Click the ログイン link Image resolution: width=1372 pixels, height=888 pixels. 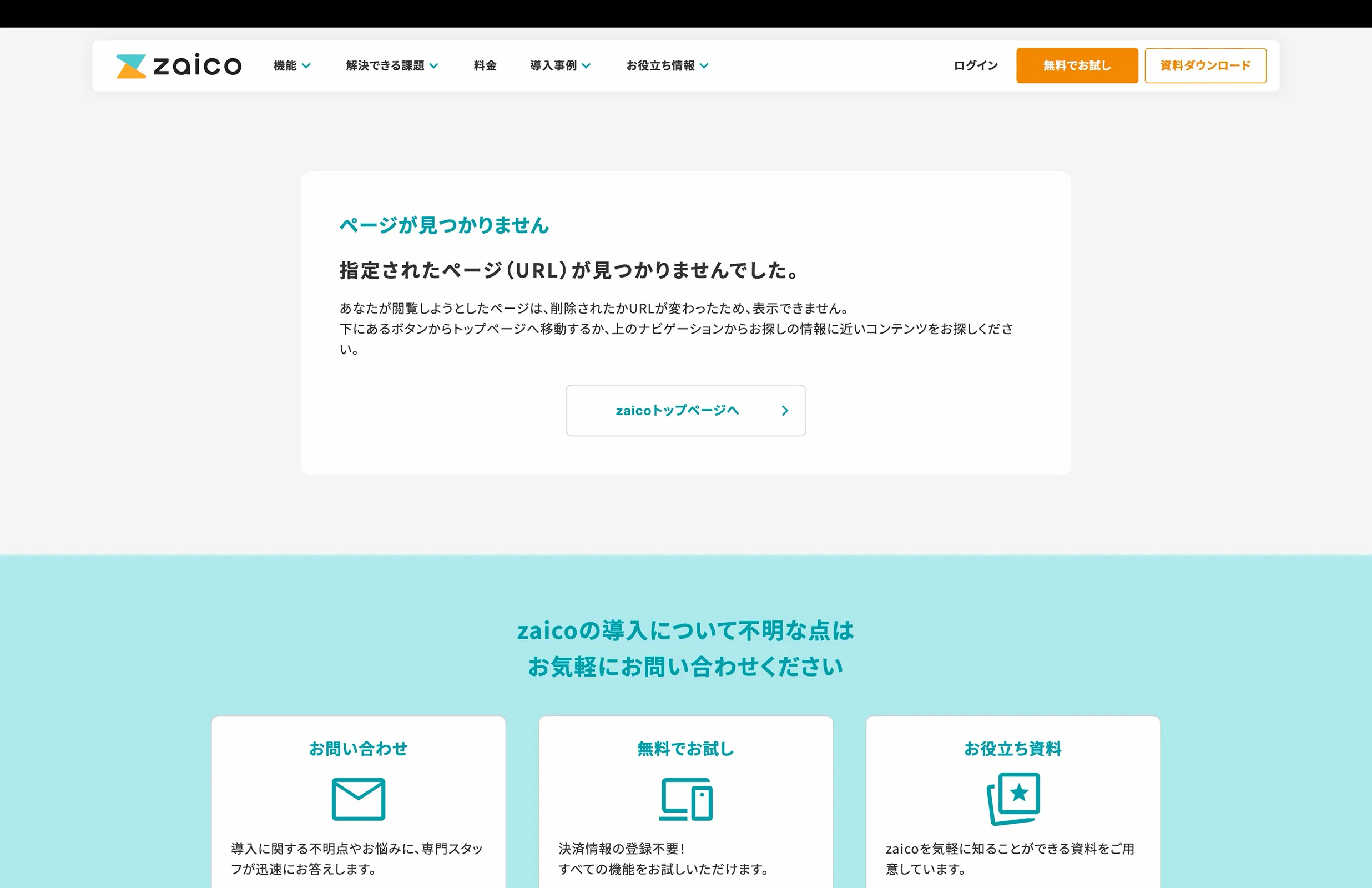975,65
